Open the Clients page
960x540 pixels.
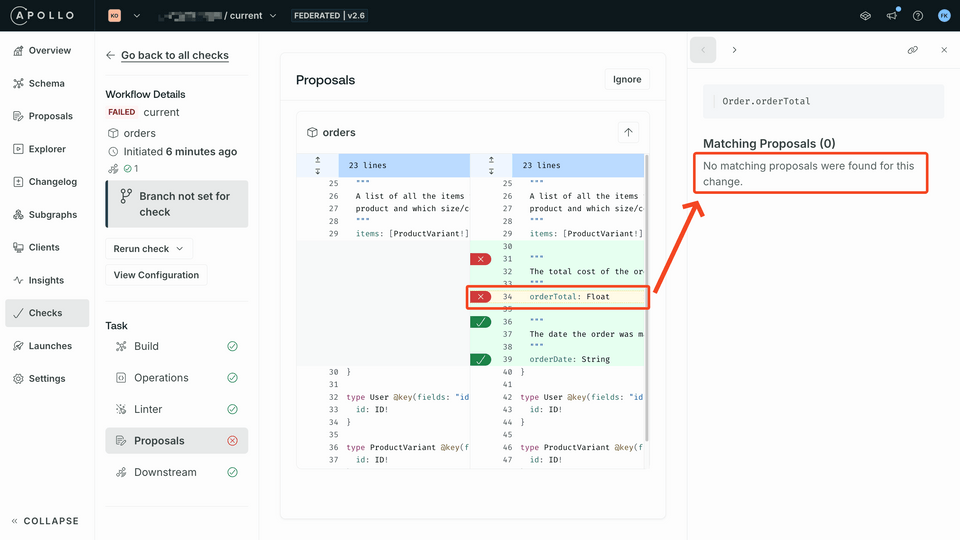[x=47, y=247]
